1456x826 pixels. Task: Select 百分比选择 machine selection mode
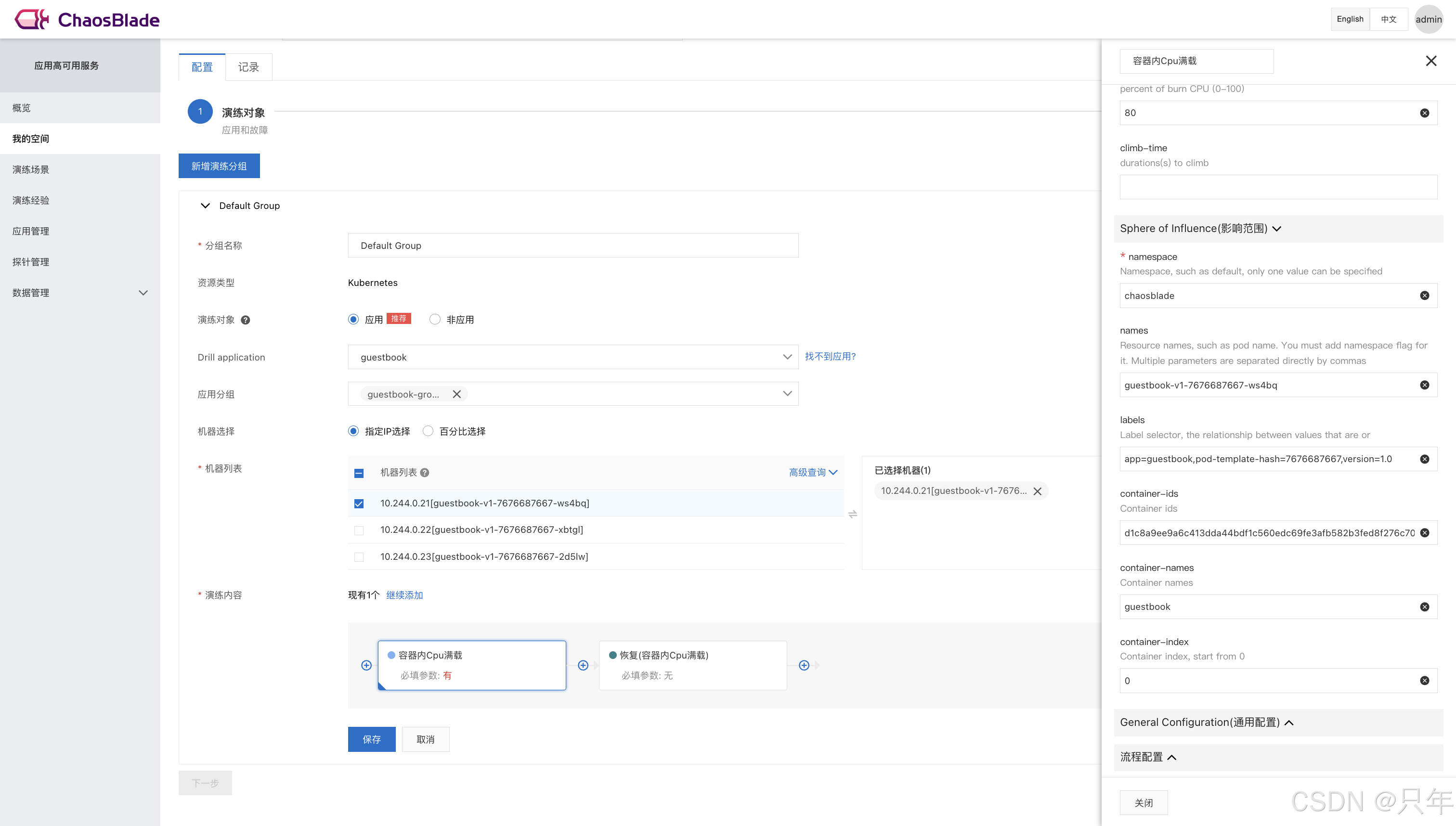pyautogui.click(x=428, y=431)
